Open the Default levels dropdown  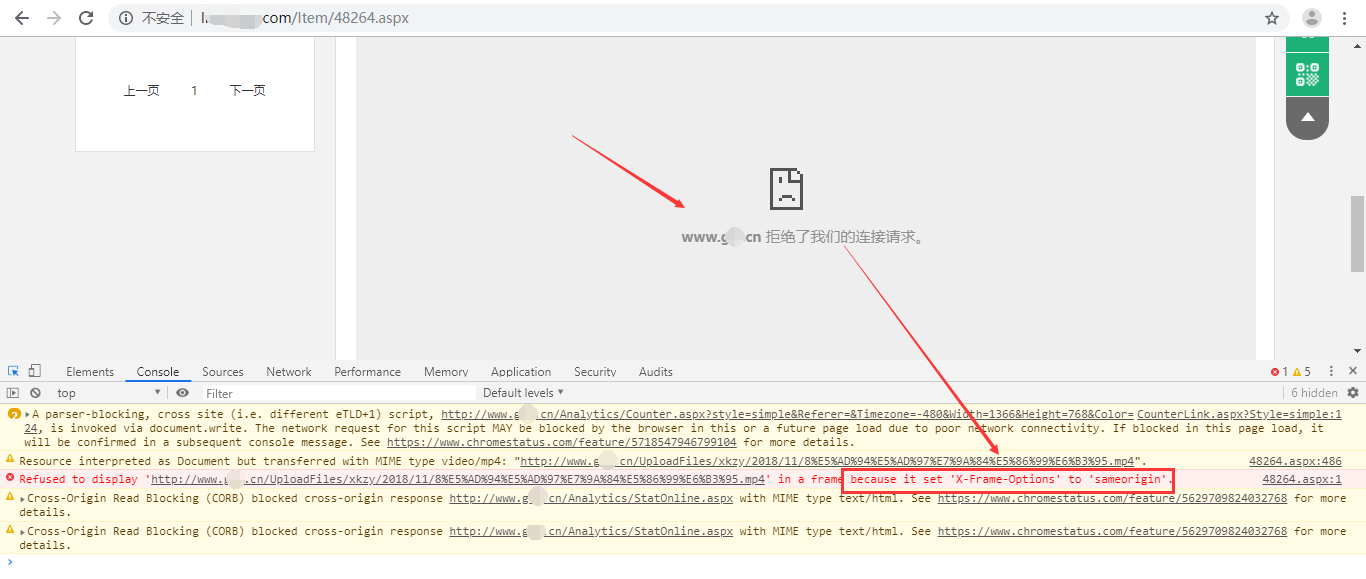pyautogui.click(x=523, y=393)
